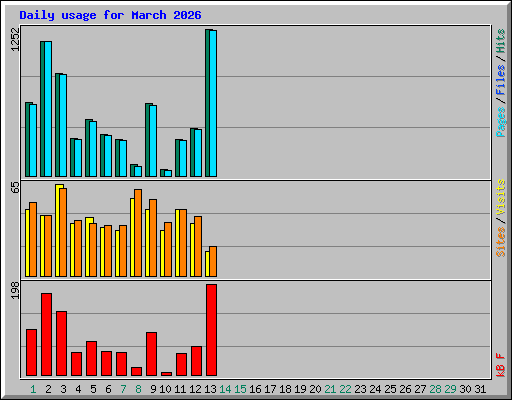Click day label '21' on x-axis
Viewport: 512px width, 400px height.
pos(330,389)
